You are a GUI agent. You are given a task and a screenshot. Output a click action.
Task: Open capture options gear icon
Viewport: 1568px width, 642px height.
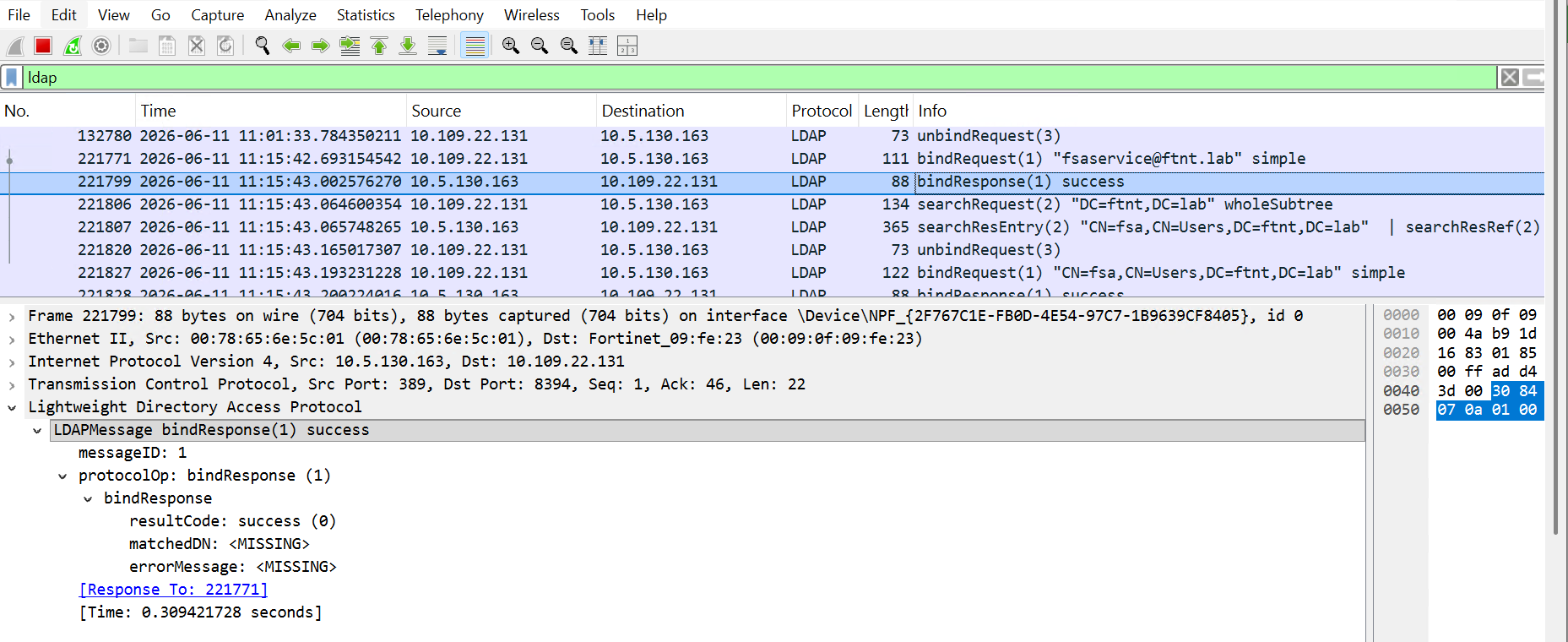pyautogui.click(x=101, y=46)
